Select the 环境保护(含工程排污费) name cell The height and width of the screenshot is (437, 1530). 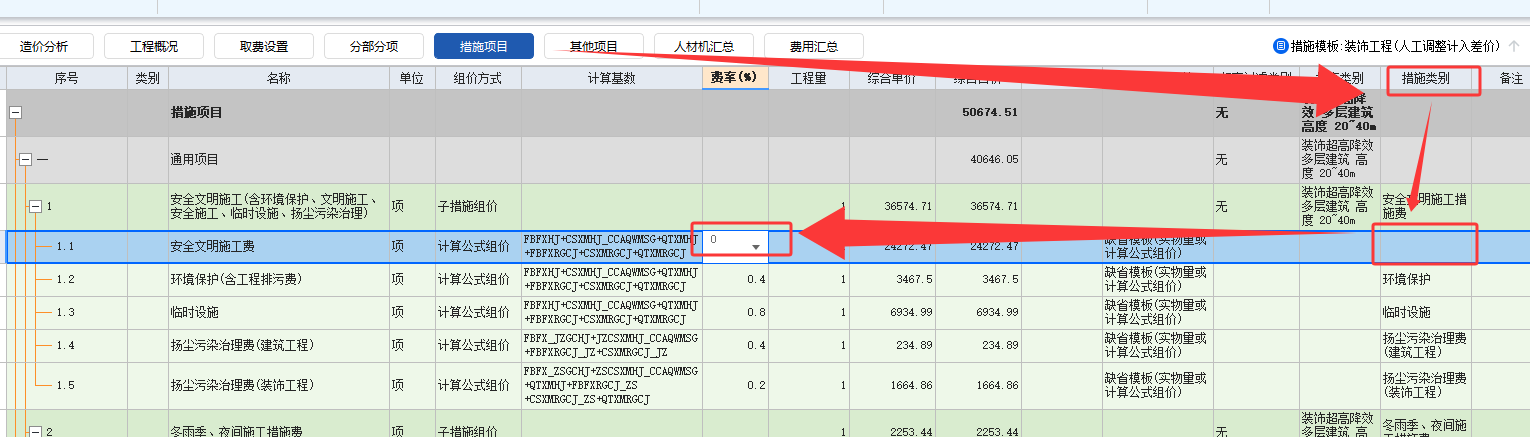point(279,279)
